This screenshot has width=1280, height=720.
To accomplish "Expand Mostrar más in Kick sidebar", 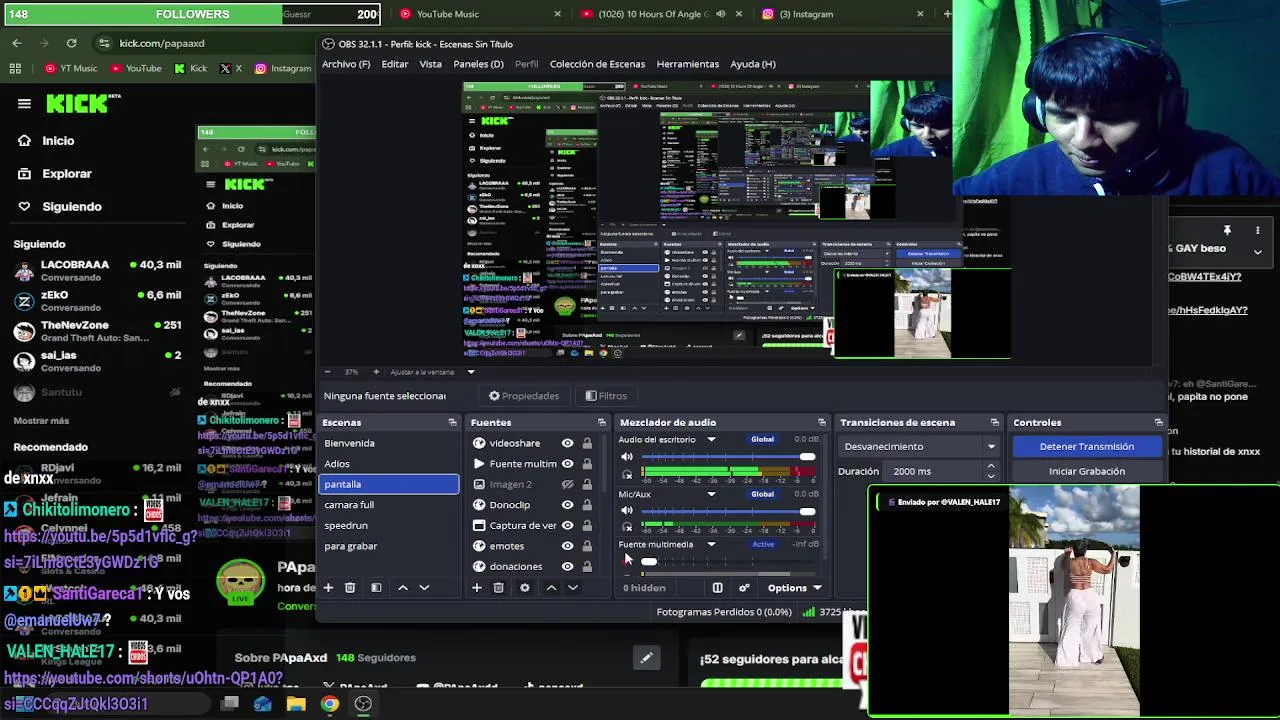I will 41,421.
